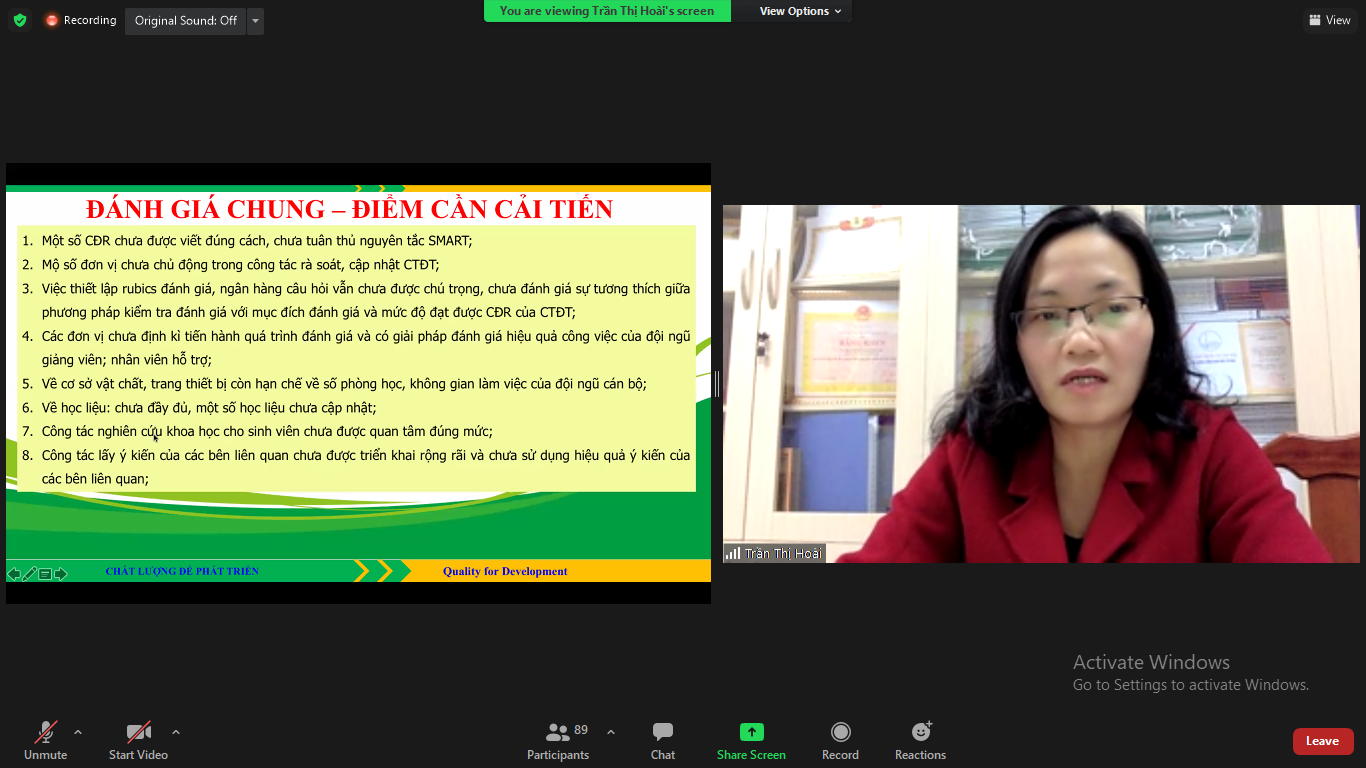Viewport: 1366px width, 768px height.
Task: Unmute the microphone
Action: pyautogui.click(x=46, y=741)
